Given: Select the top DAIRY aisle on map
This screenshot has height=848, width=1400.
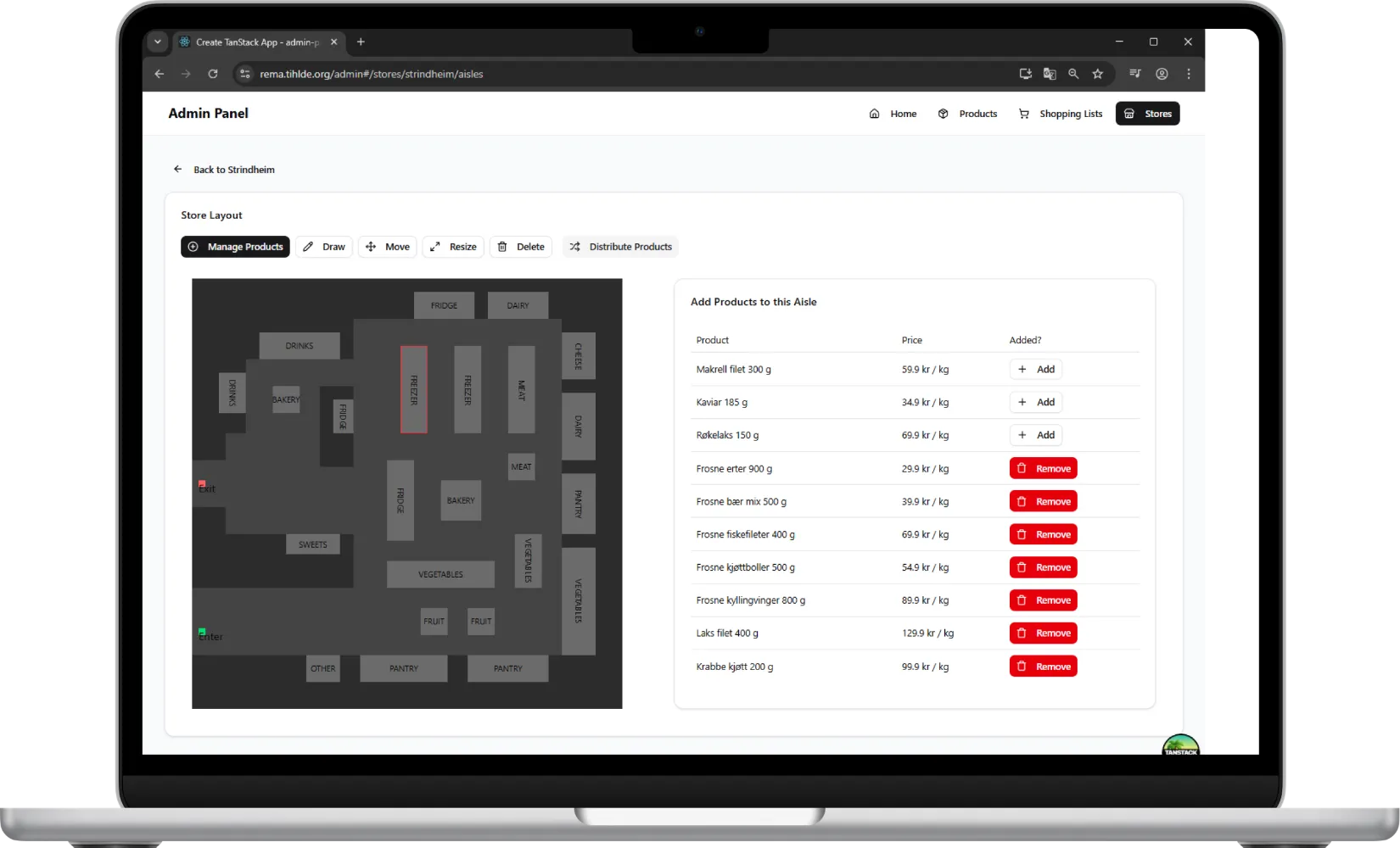Looking at the screenshot, I should pos(518,305).
